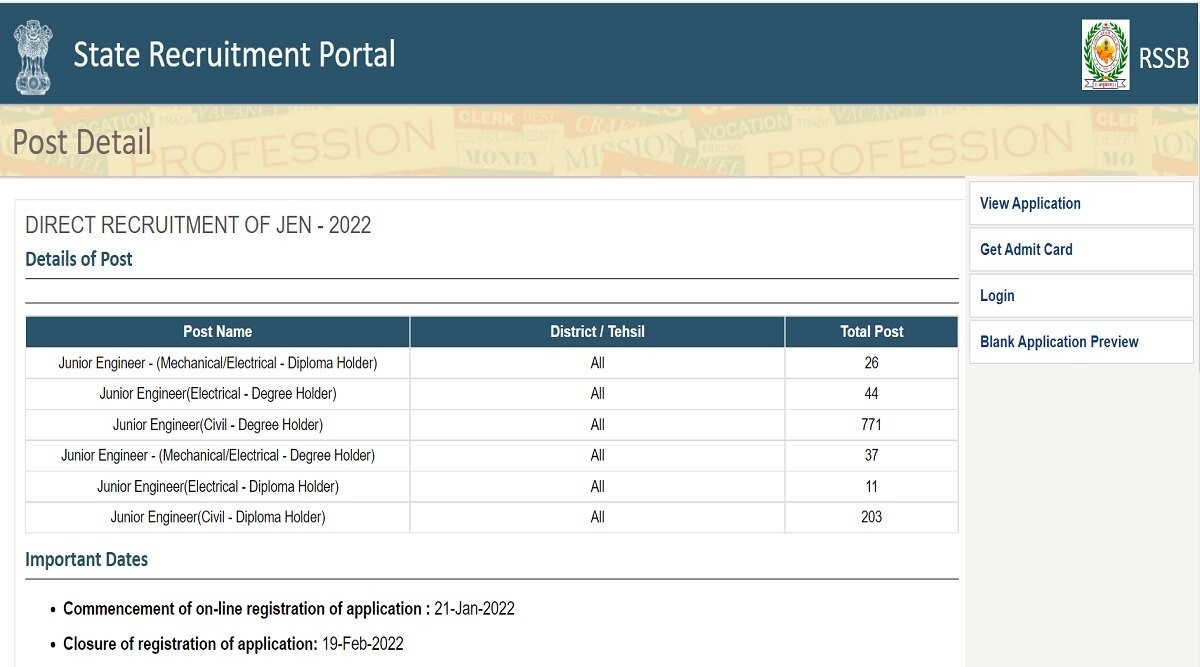This screenshot has width=1200, height=667.
Task: Select Junior Engineer(Electrical - Degree Holder) post
Action: coord(217,393)
